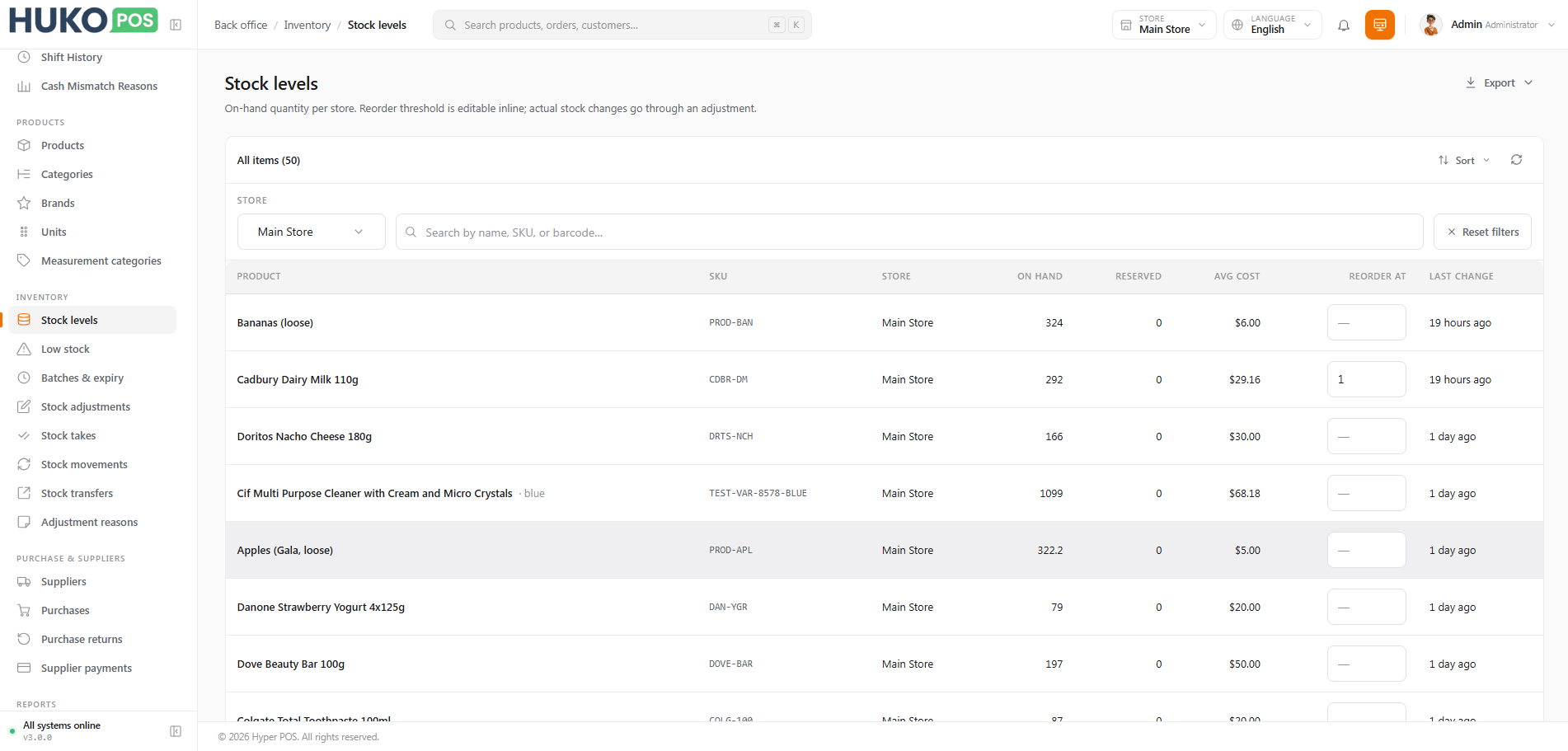Go to Inventory breadcrumb
The width and height of the screenshot is (1568, 751).
[307, 25]
